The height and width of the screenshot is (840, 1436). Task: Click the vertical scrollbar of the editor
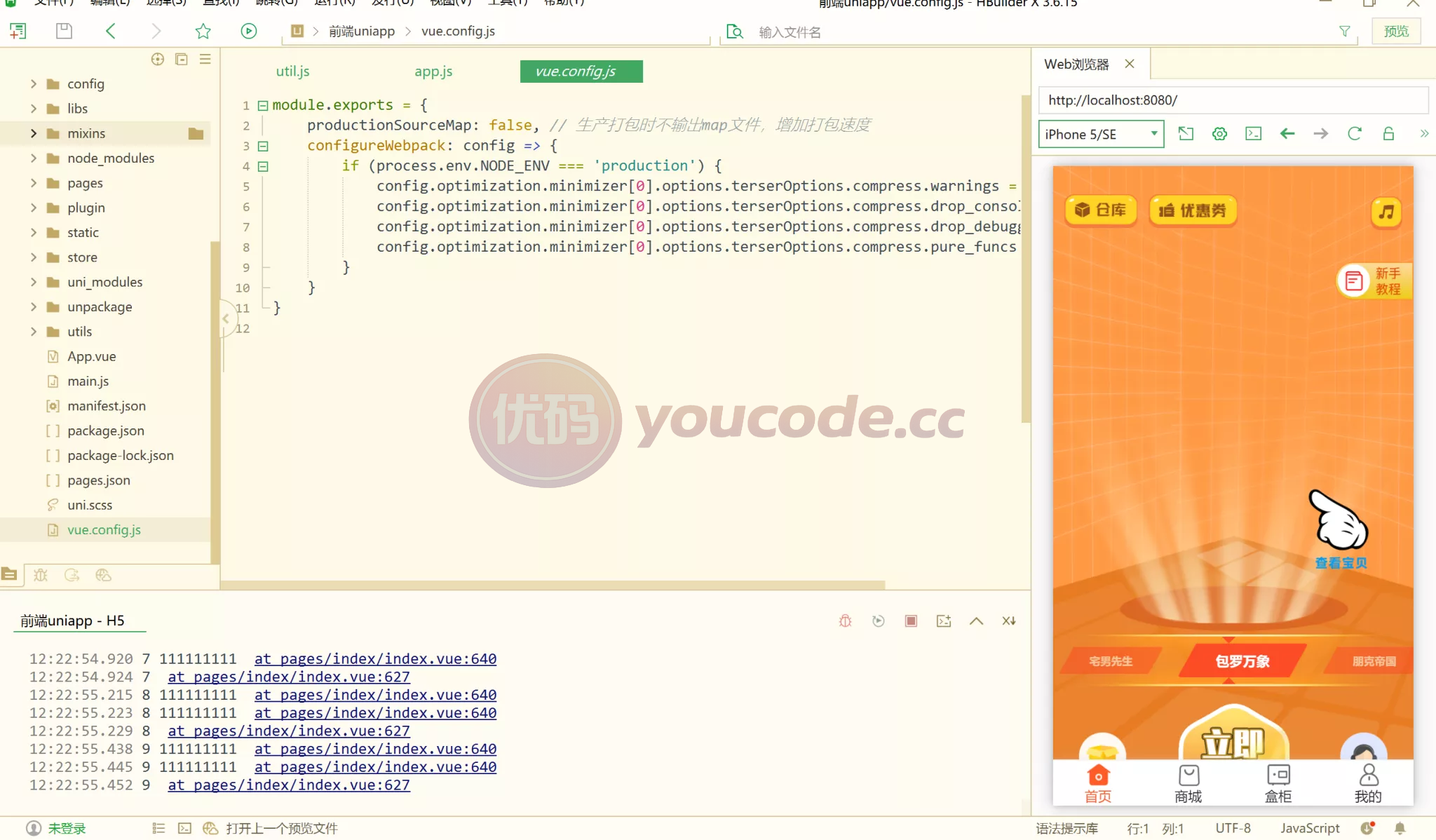tap(1025, 259)
